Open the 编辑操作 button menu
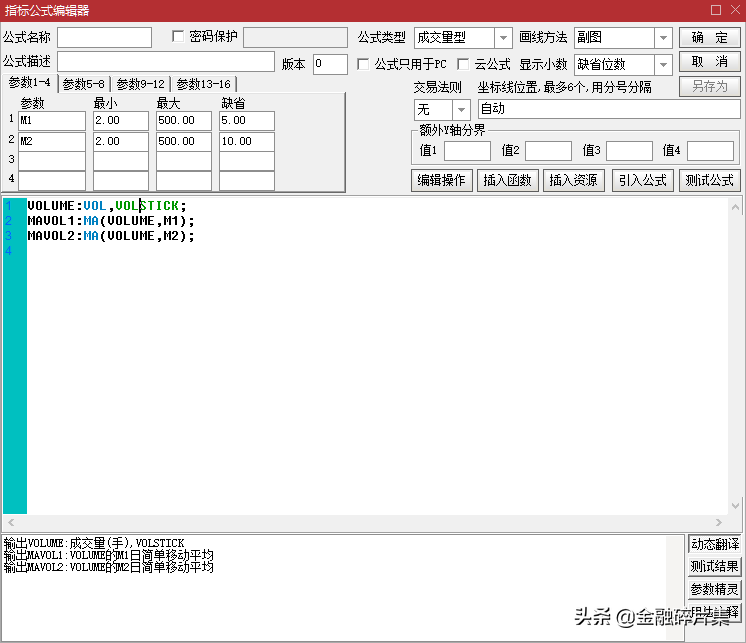746x643 pixels. [x=442, y=180]
